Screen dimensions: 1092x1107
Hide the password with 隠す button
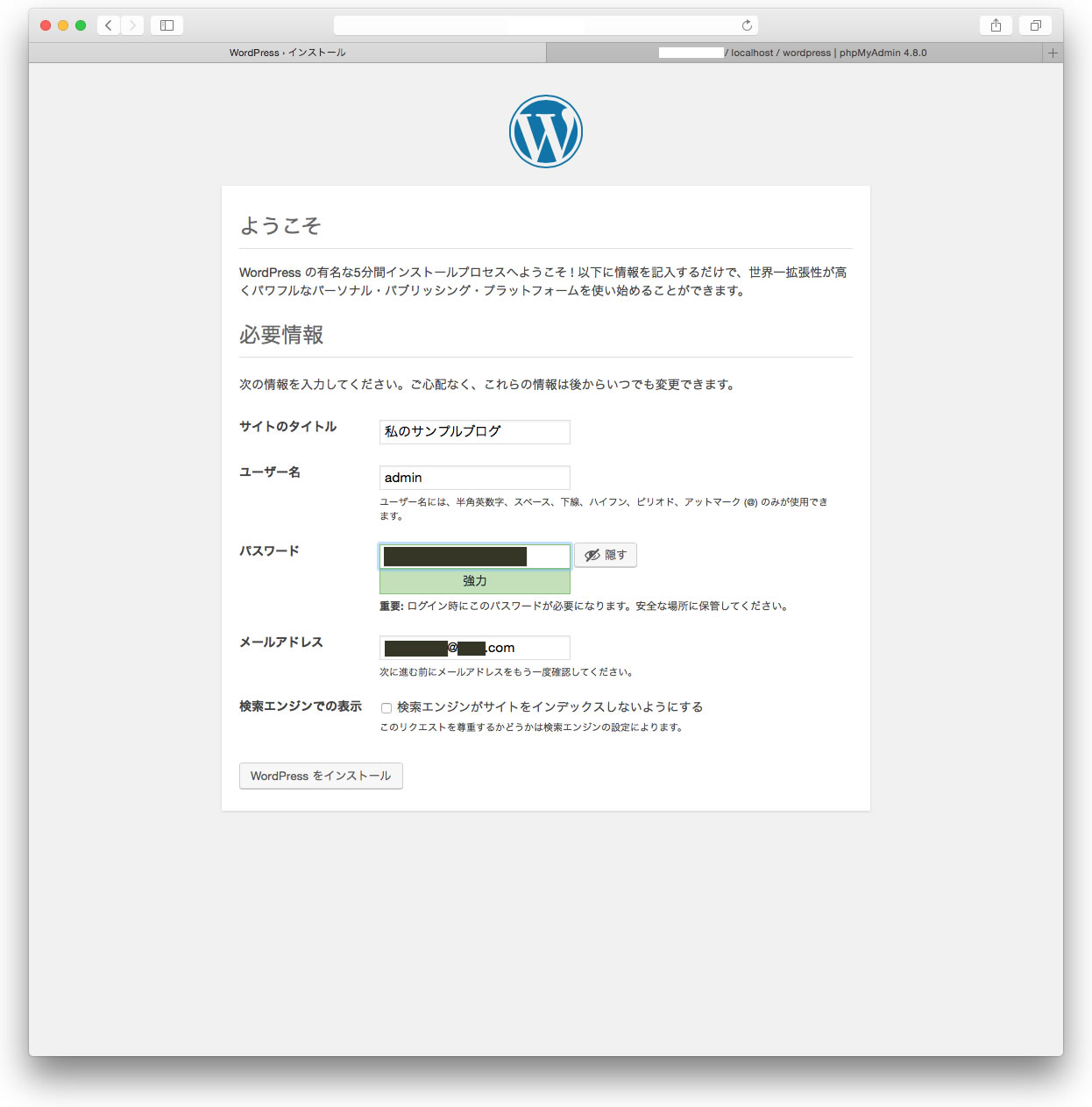click(x=606, y=555)
